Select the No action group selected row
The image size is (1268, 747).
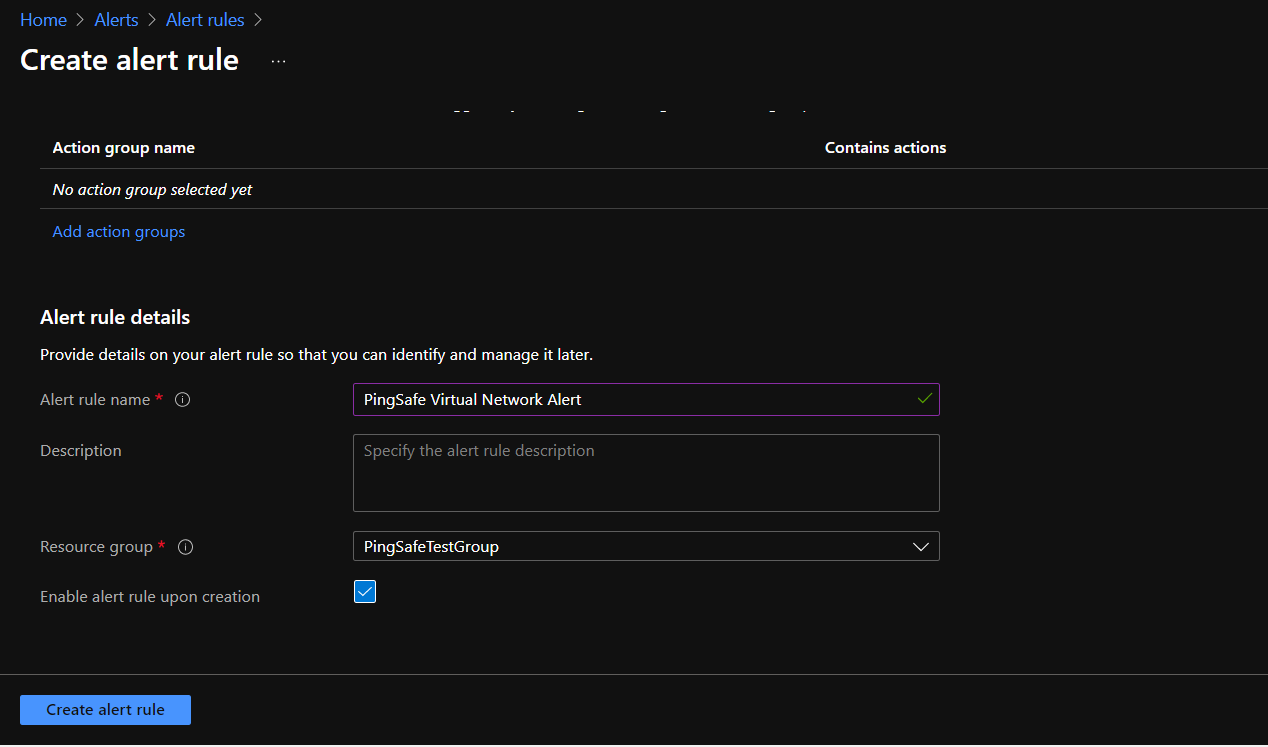[153, 190]
